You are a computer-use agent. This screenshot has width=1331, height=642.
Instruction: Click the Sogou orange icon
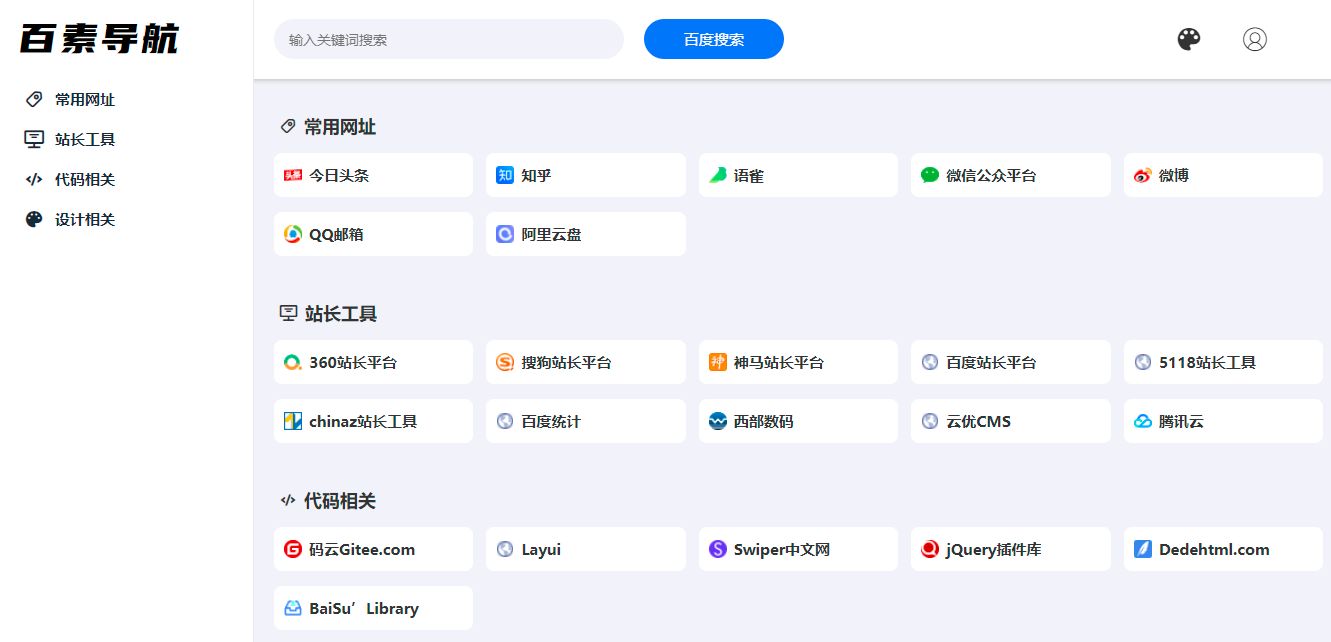coord(505,362)
